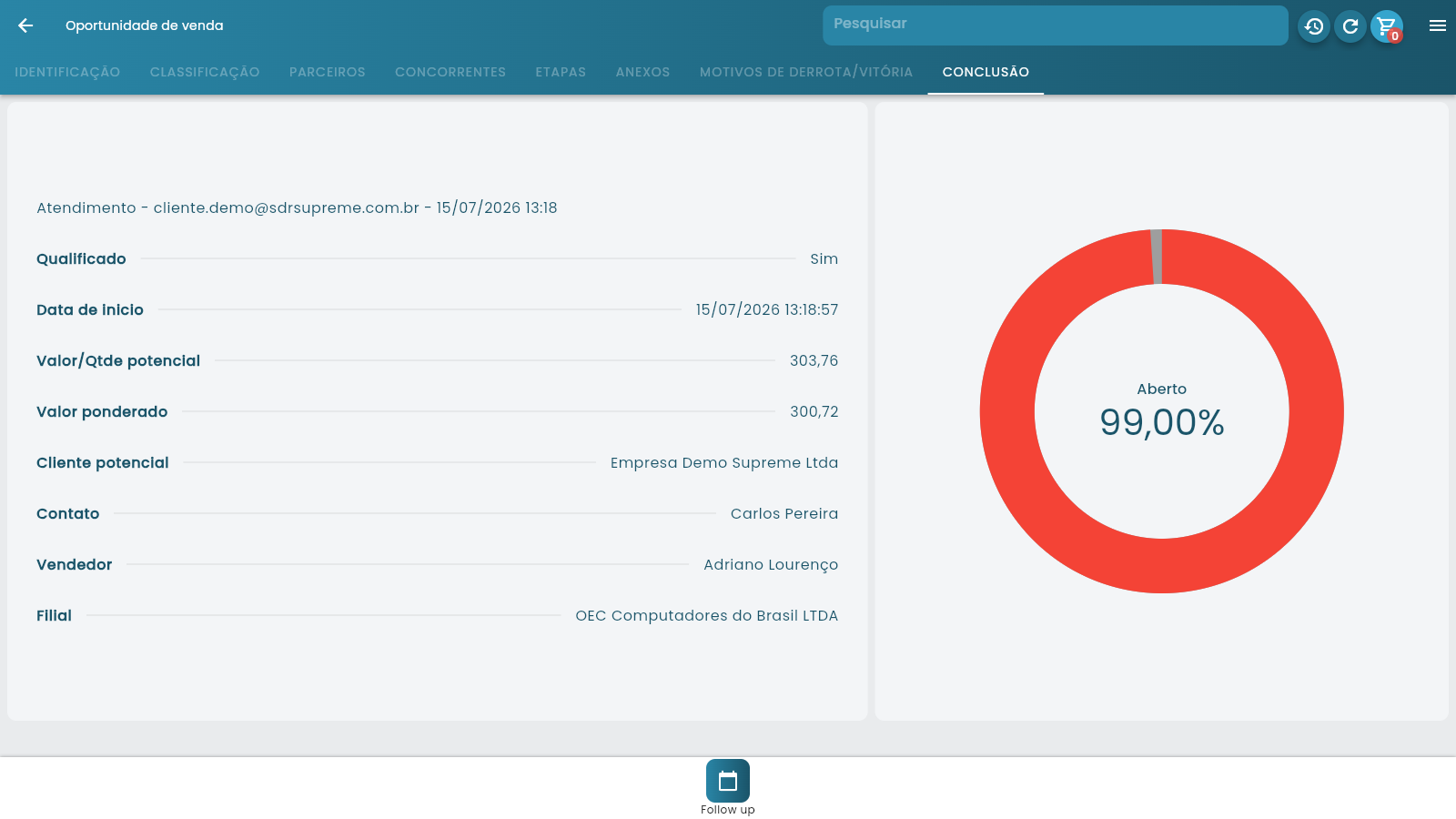1456x819 pixels.
Task: Open the Parceiros tab
Action: click(x=328, y=72)
